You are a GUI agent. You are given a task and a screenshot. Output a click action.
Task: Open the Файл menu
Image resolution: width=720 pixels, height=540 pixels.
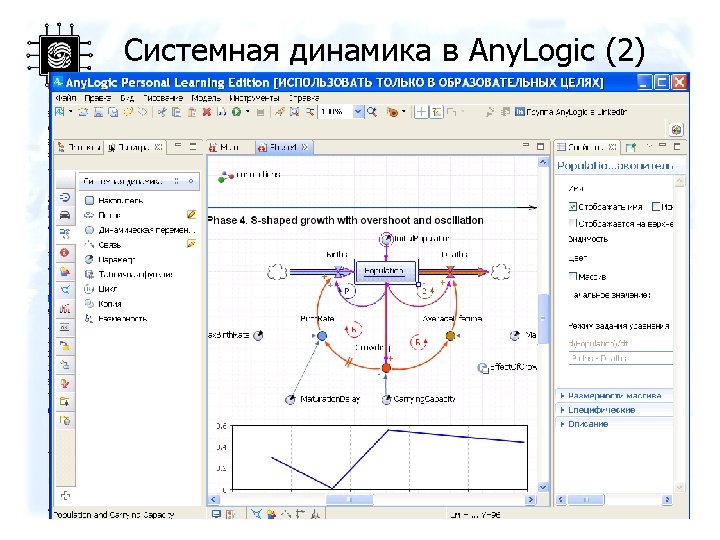pos(65,98)
